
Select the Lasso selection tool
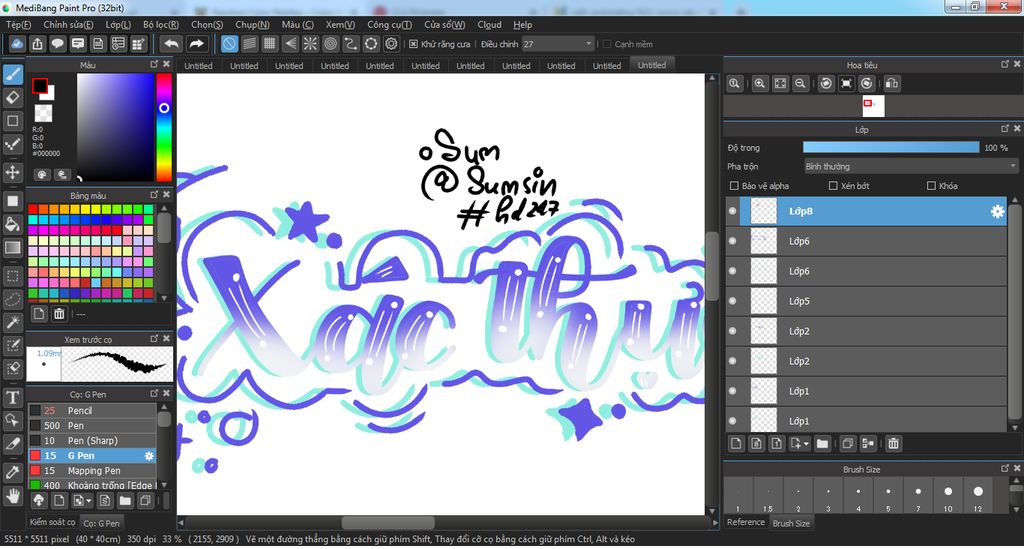tap(12, 299)
